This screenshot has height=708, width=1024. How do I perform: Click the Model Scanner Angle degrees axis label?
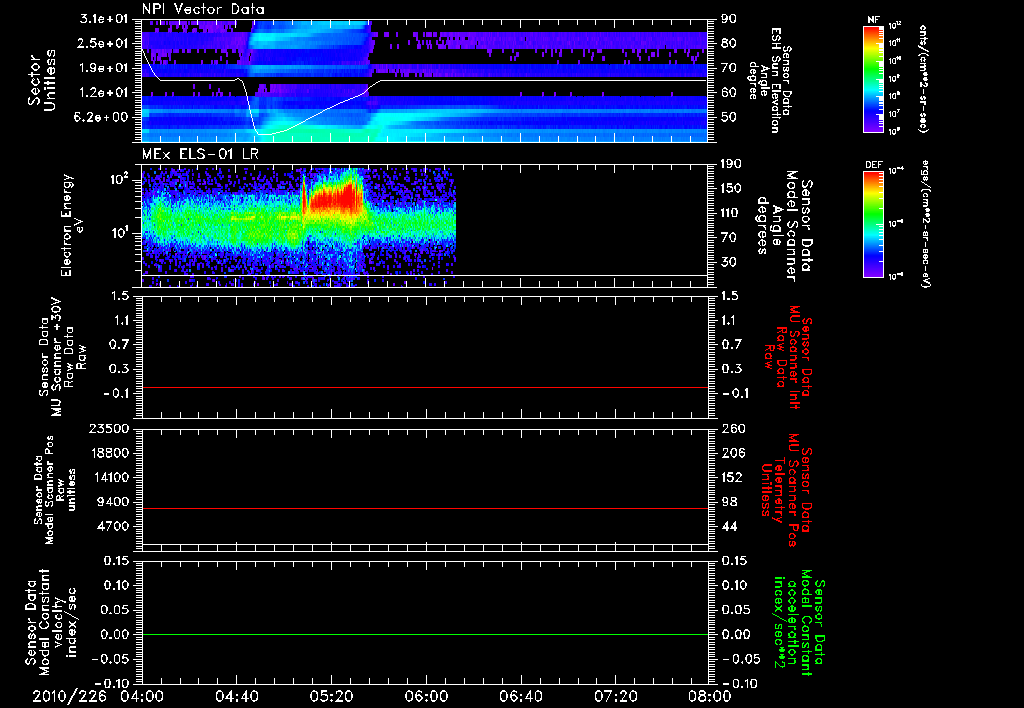pos(784,226)
